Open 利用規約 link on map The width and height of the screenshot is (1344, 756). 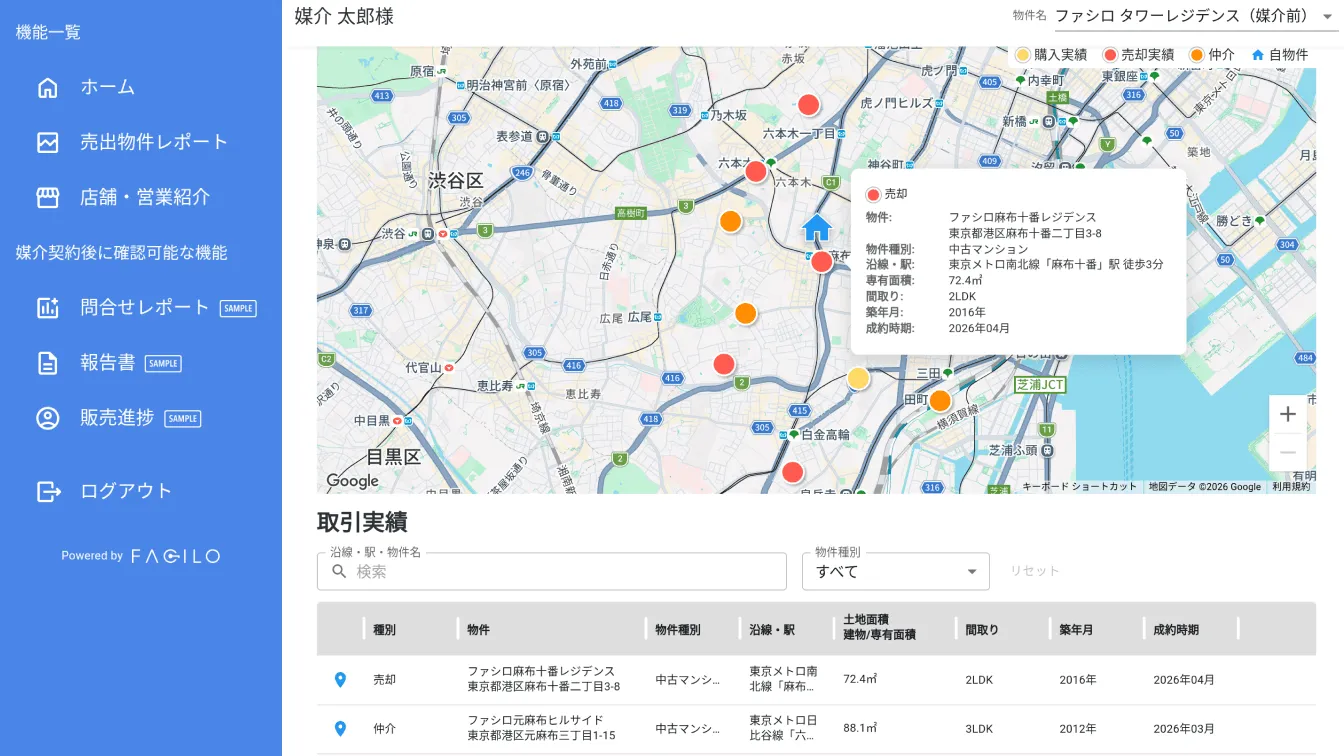[1291, 487]
